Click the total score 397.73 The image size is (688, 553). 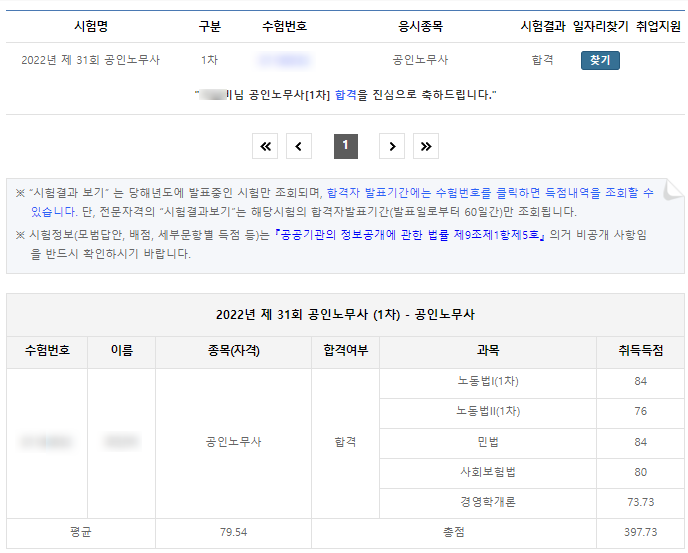tap(641, 532)
